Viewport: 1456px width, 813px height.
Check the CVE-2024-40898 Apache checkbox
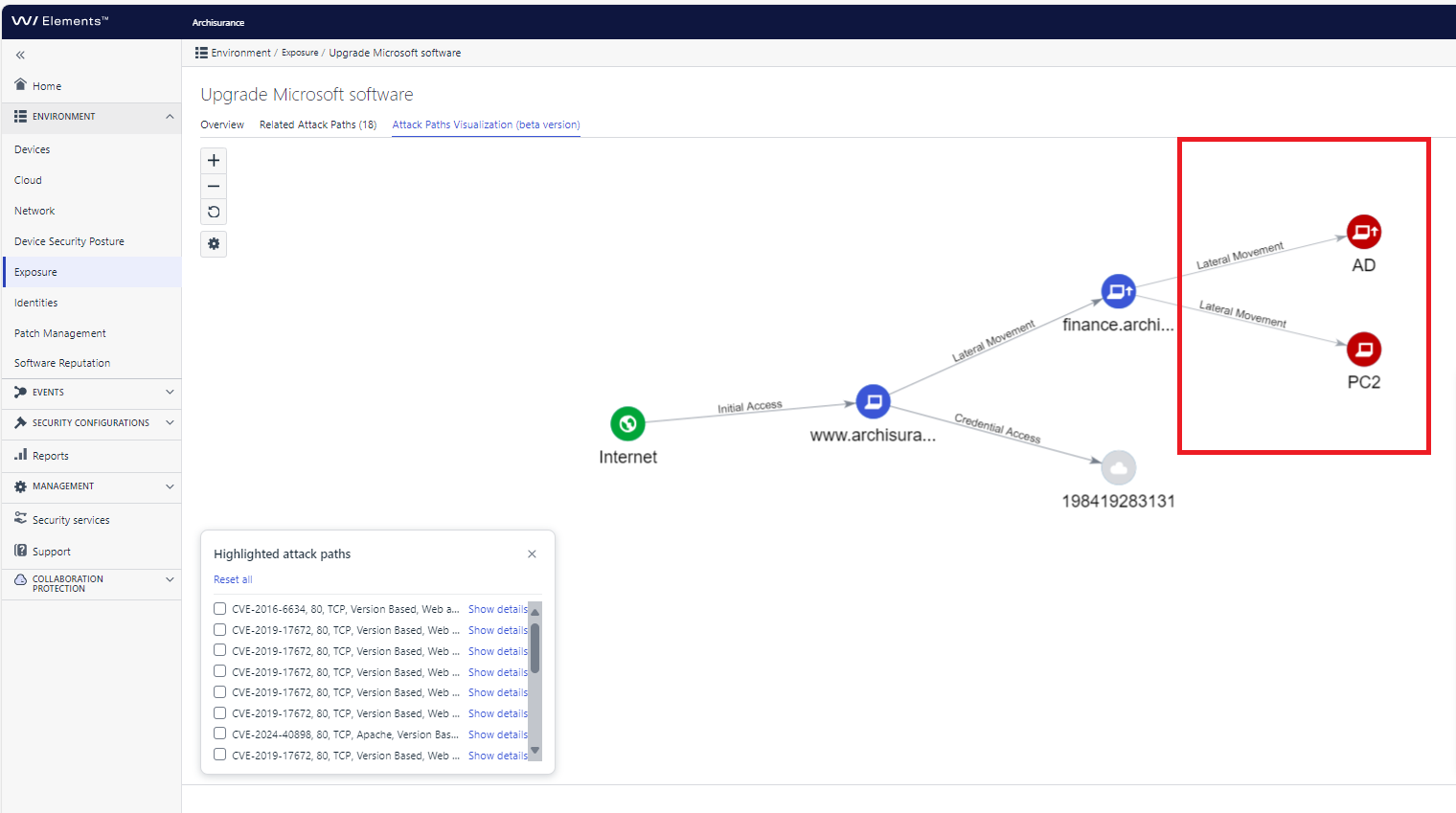(x=219, y=734)
